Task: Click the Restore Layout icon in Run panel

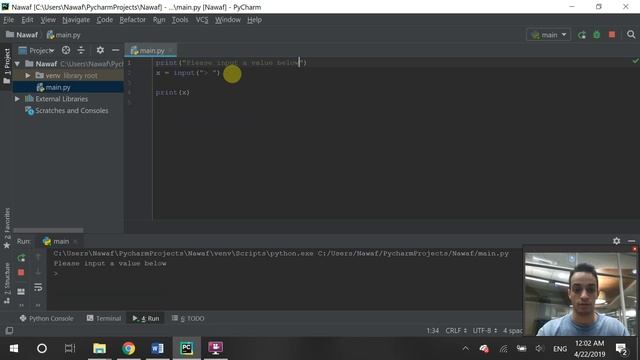Action: point(21,291)
